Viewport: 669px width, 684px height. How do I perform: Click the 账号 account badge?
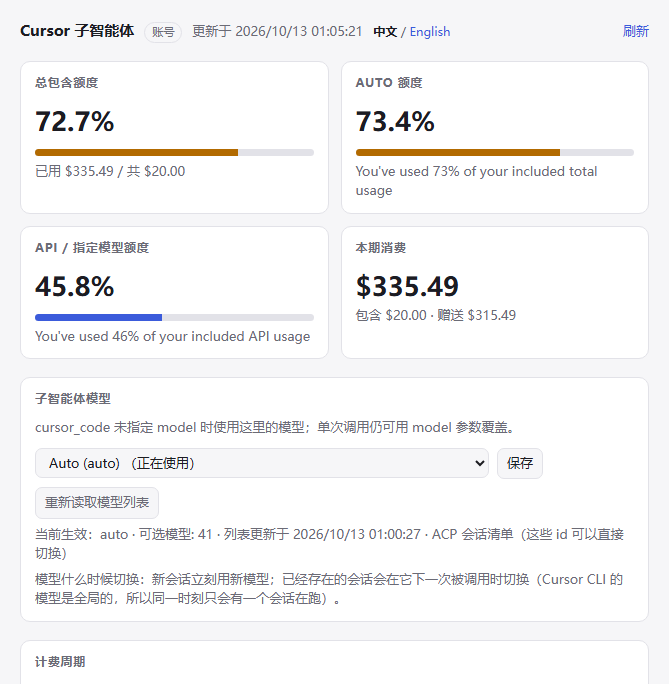(163, 32)
